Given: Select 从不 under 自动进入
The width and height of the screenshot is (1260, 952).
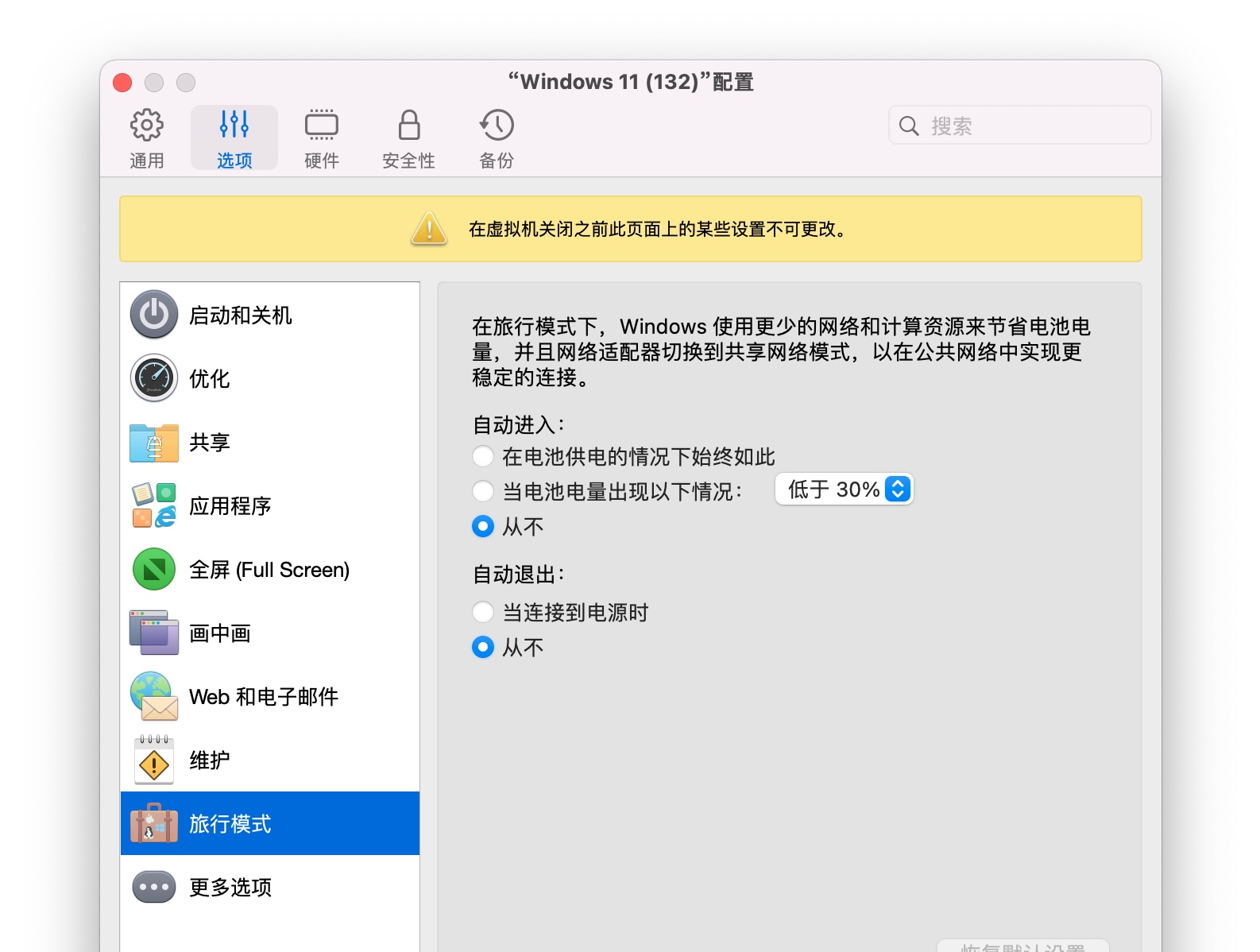Looking at the screenshot, I should [483, 526].
